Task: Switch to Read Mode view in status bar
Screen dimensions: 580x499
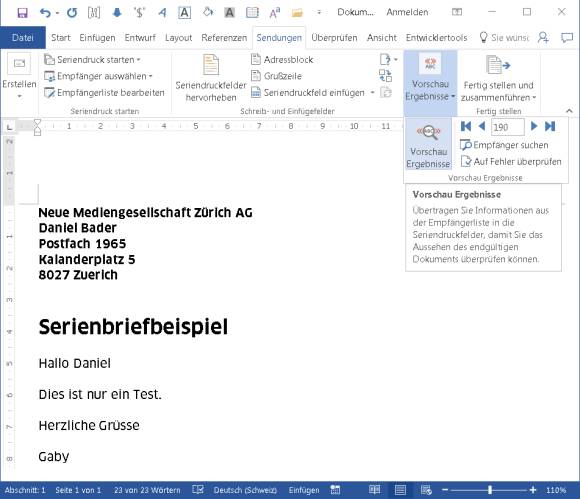Action: coord(374,490)
